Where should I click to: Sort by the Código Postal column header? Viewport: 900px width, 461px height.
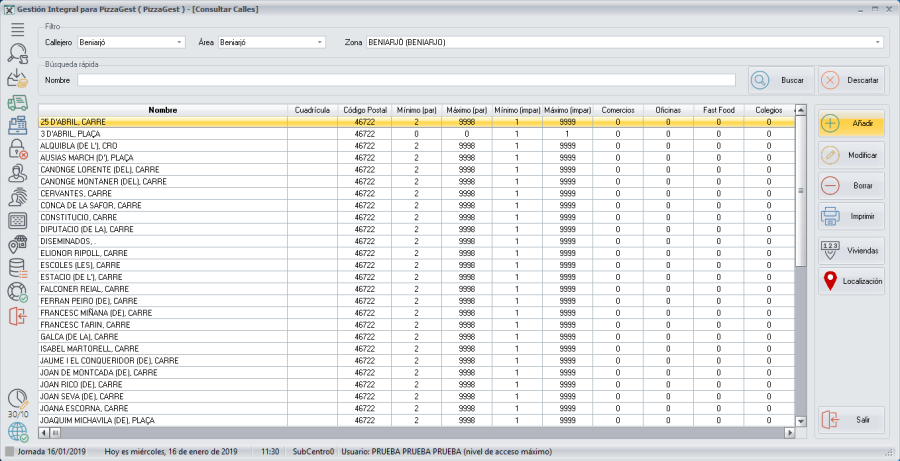(364, 109)
